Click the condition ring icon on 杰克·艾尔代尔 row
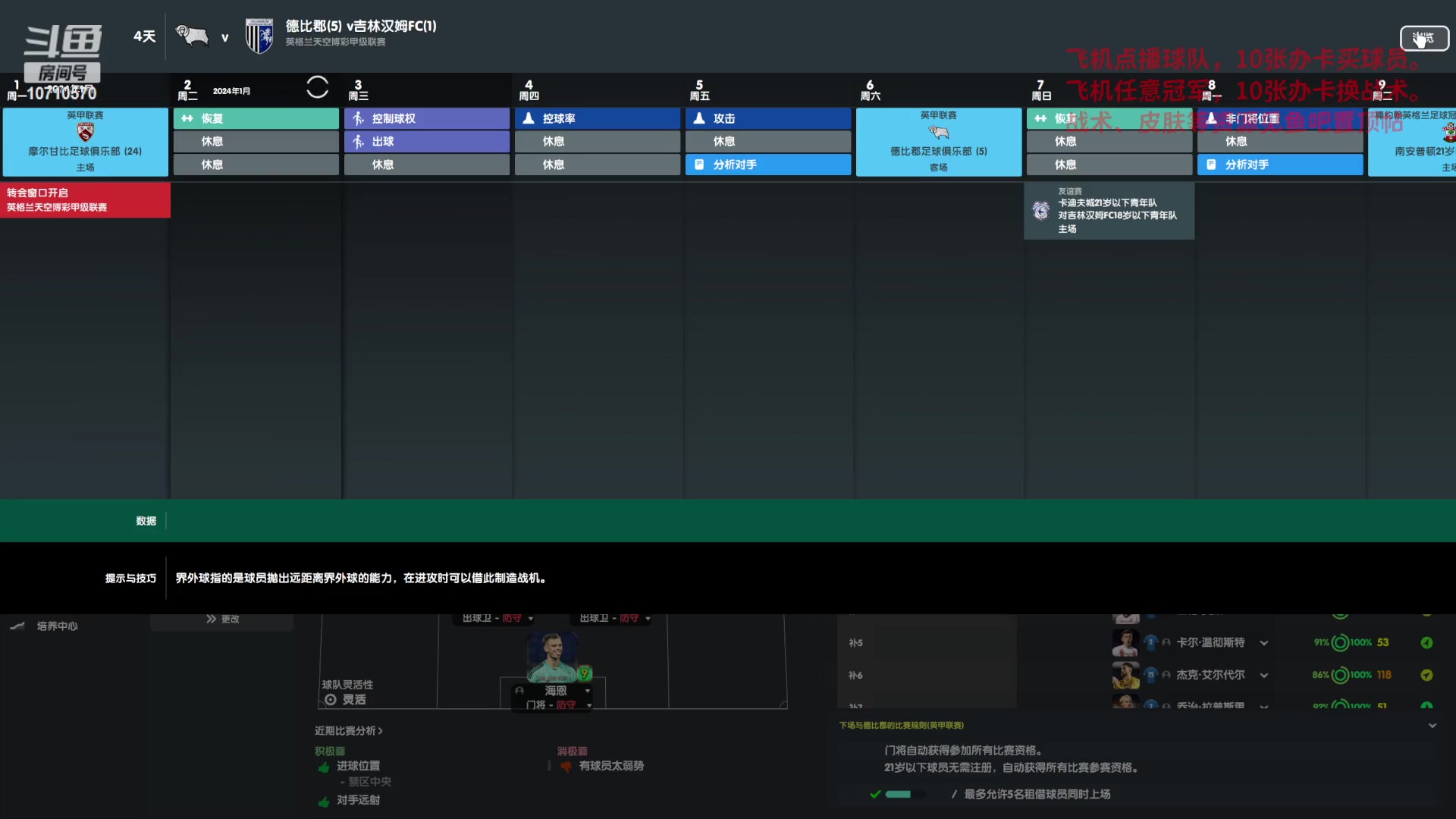 point(1340,675)
